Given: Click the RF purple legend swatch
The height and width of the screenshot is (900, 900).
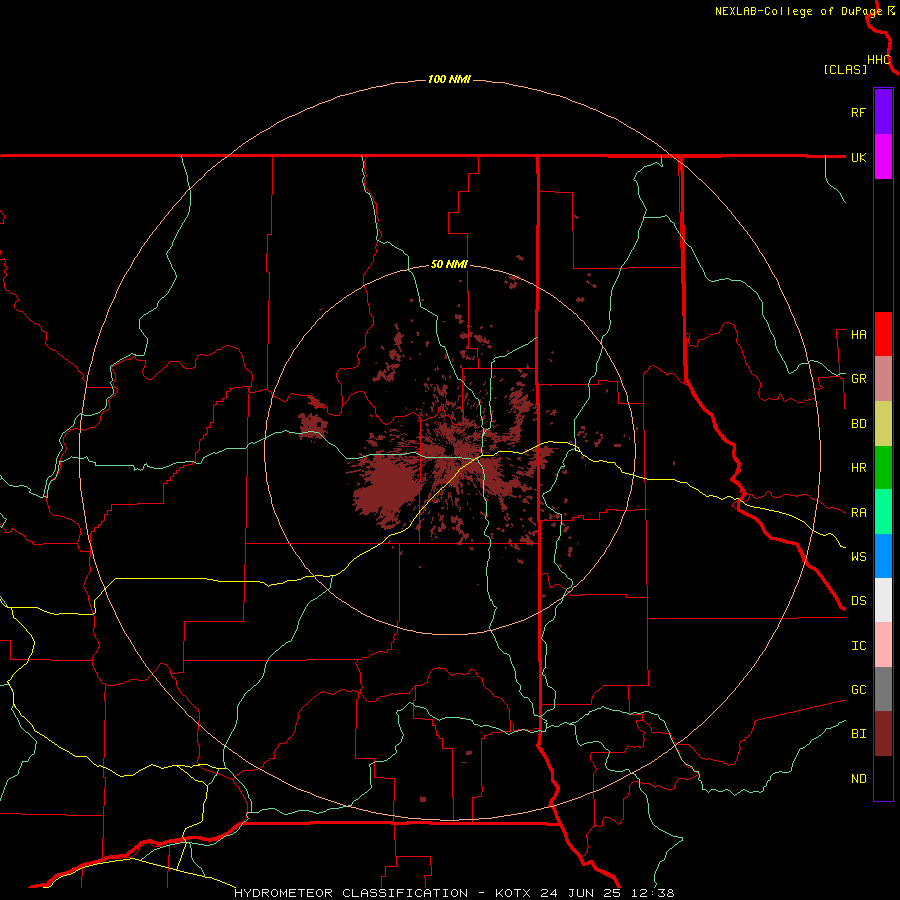Looking at the screenshot, I should tap(883, 112).
